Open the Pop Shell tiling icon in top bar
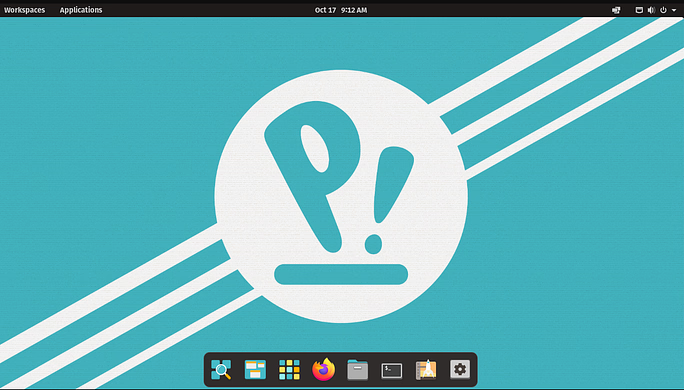Screen dimensions: 684x390 point(616,10)
